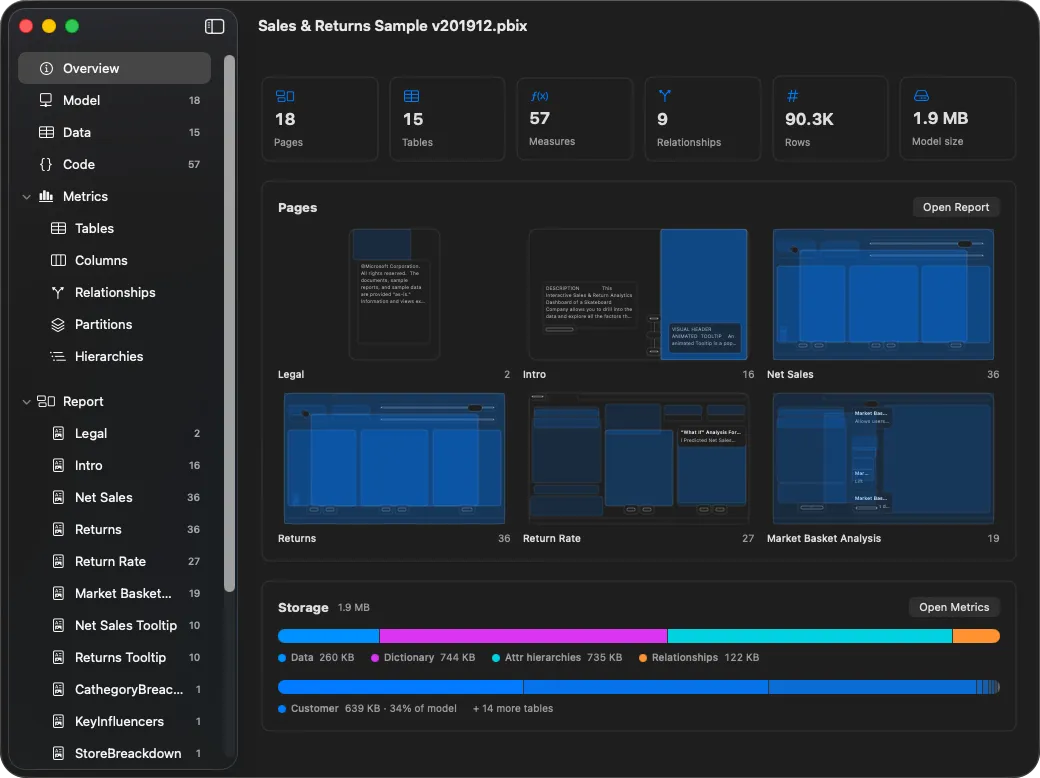
Task: Click the KeyInfluencers page icon
Action: tap(58, 721)
